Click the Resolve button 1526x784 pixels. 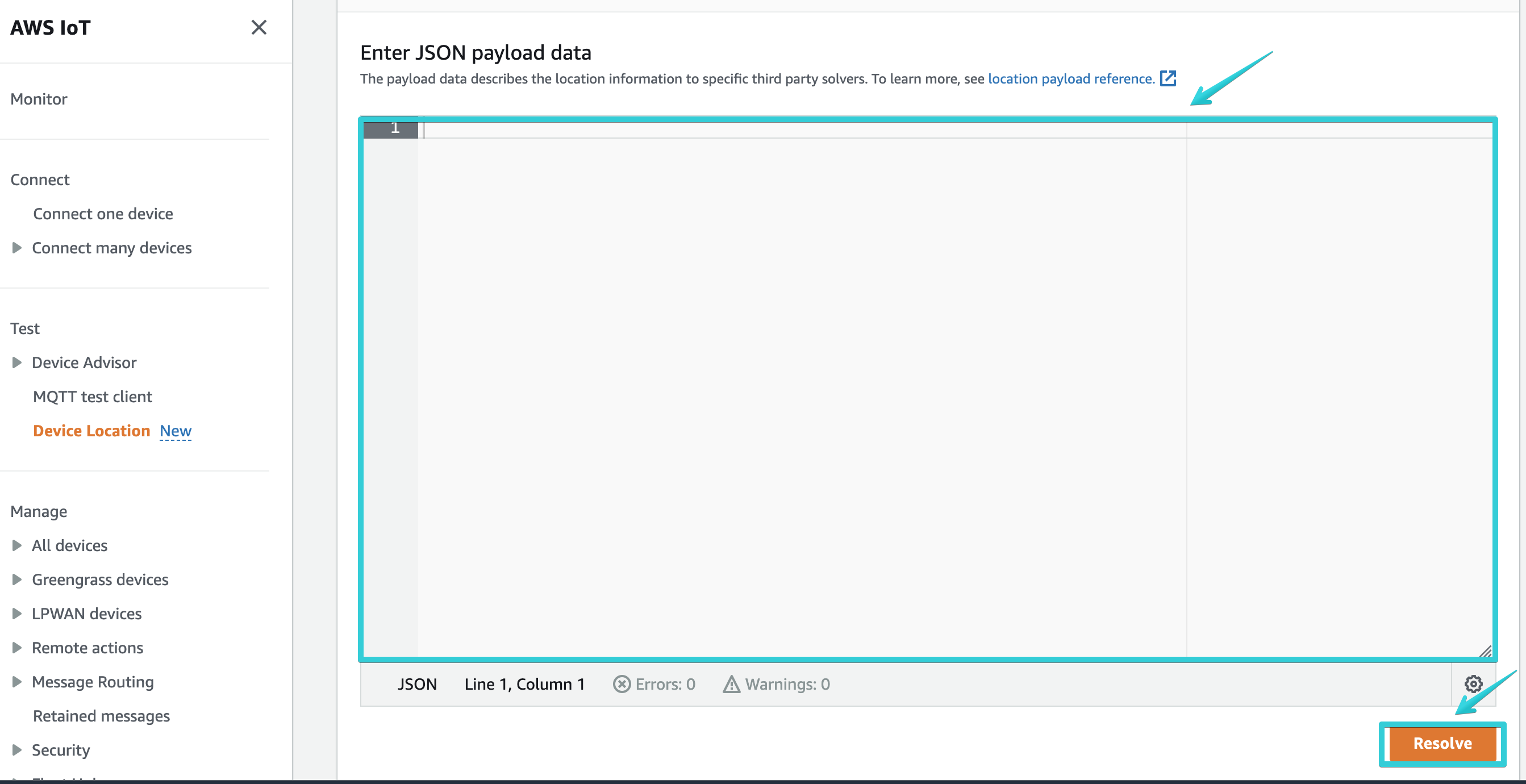[1442, 744]
